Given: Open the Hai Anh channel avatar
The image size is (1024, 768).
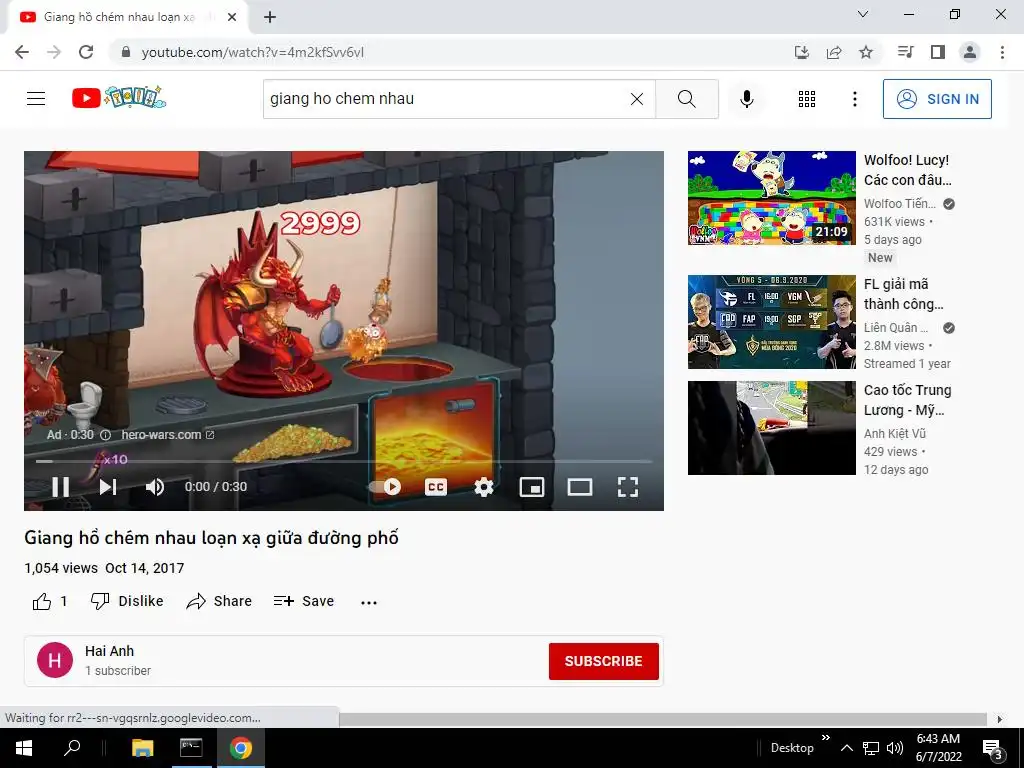Looking at the screenshot, I should coord(55,660).
